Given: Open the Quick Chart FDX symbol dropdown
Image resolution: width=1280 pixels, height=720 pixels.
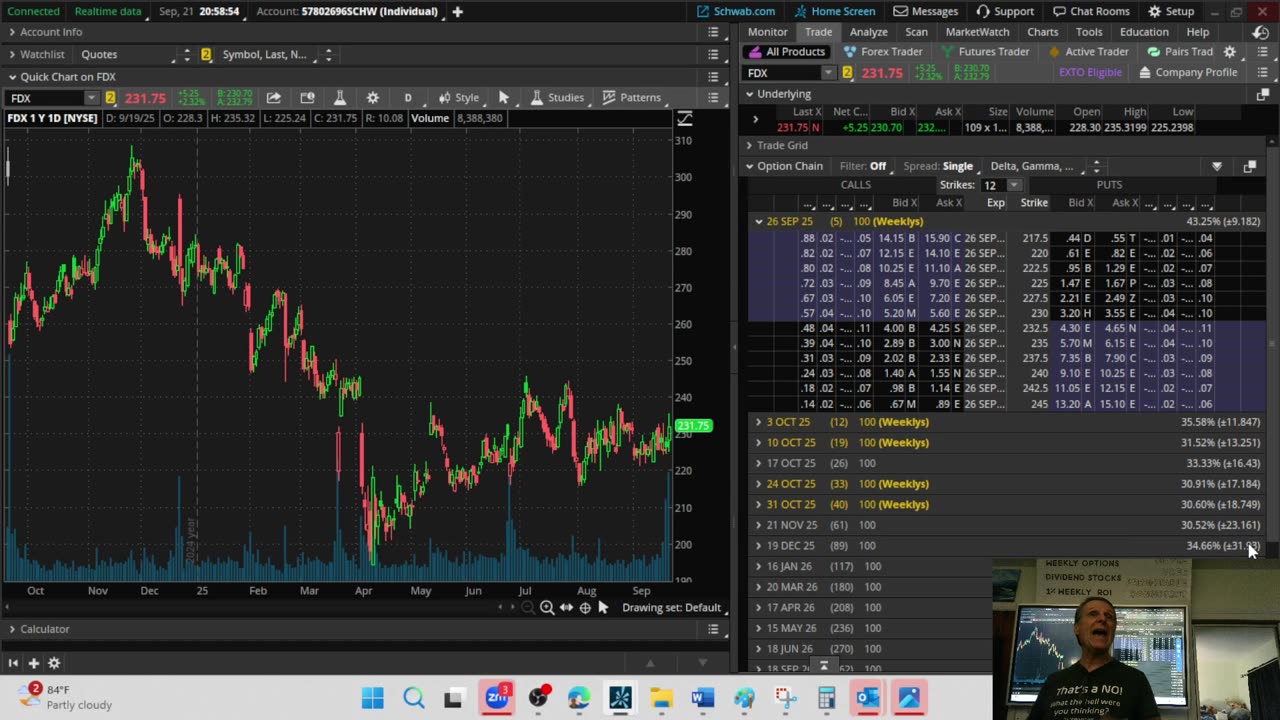Looking at the screenshot, I should pos(91,98).
